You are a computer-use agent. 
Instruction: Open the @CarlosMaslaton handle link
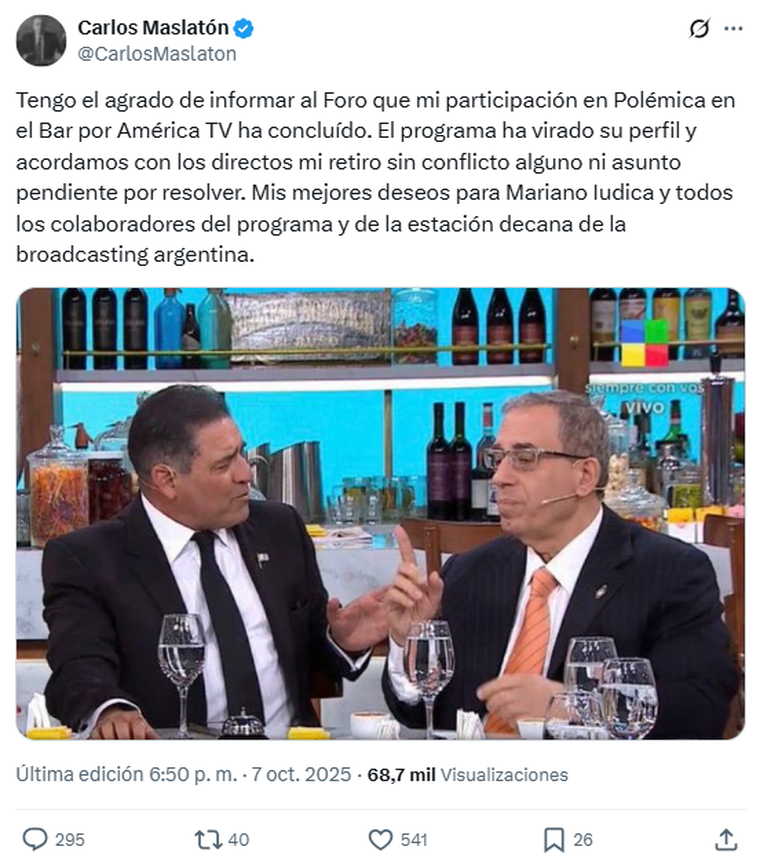tap(157, 54)
